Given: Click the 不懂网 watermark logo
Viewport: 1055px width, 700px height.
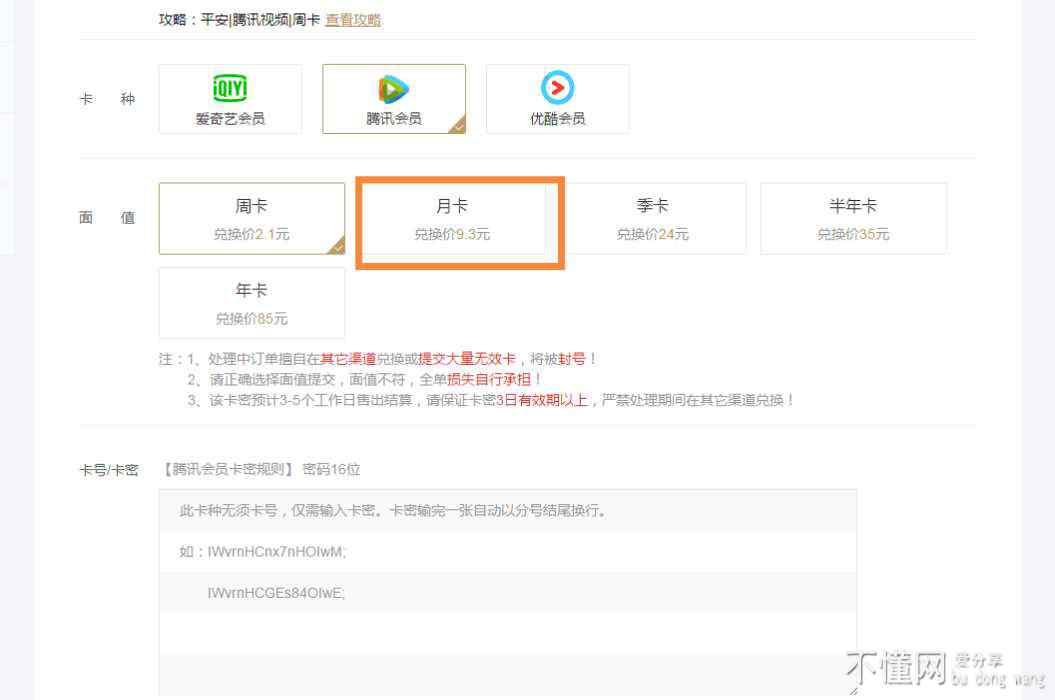Looking at the screenshot, I should tap(895, 668).
